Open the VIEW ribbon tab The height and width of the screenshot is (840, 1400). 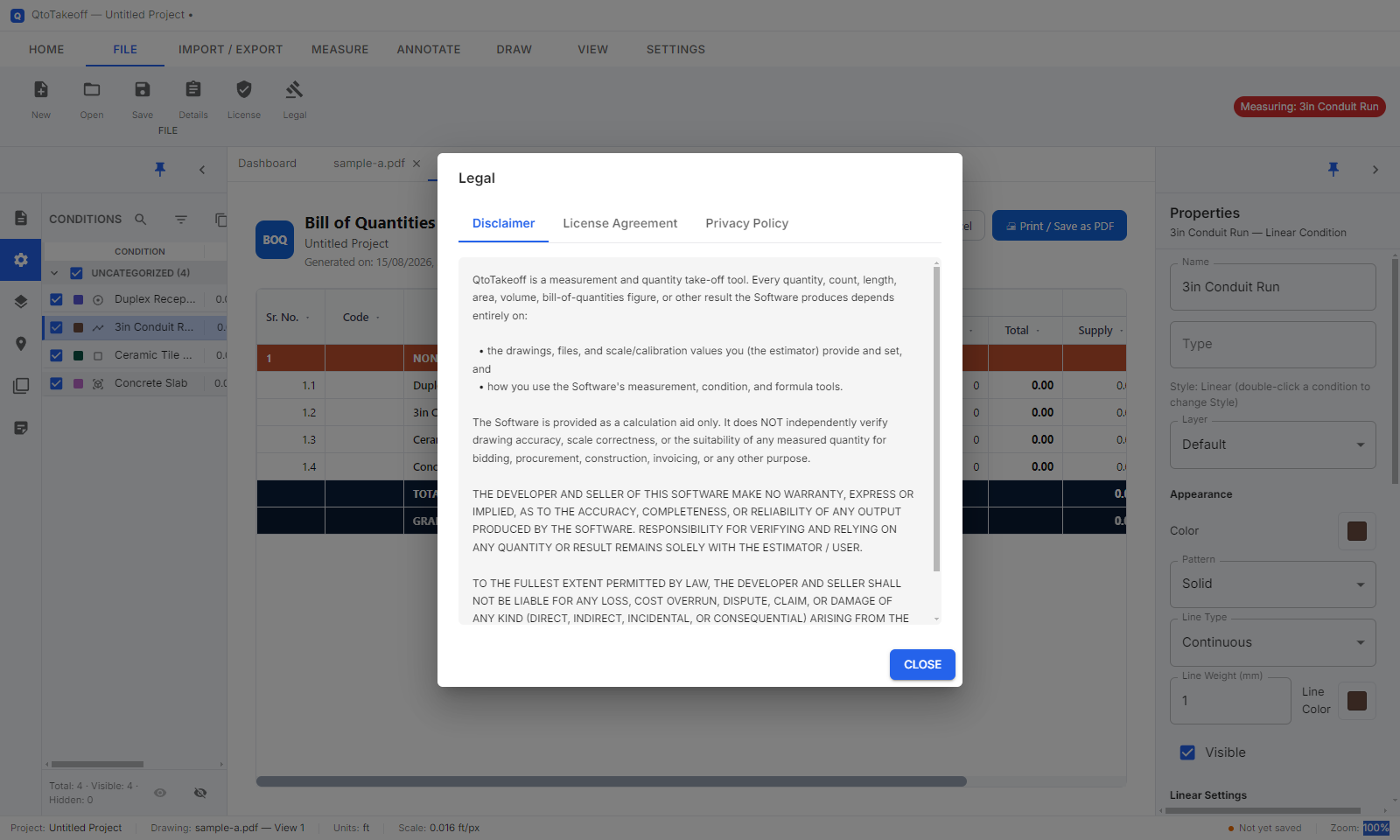[x=593, y=50]
